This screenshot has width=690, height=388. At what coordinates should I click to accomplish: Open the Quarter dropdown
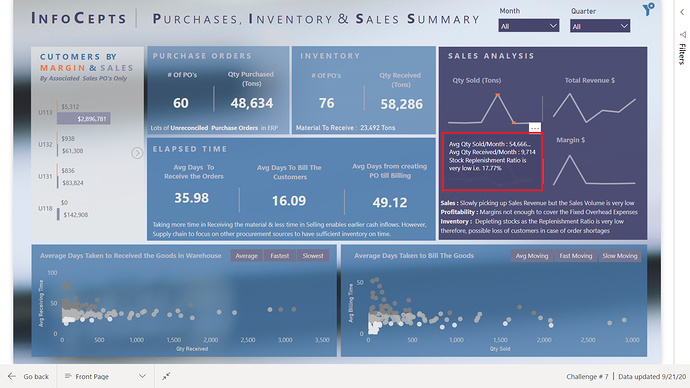point(600,26)
